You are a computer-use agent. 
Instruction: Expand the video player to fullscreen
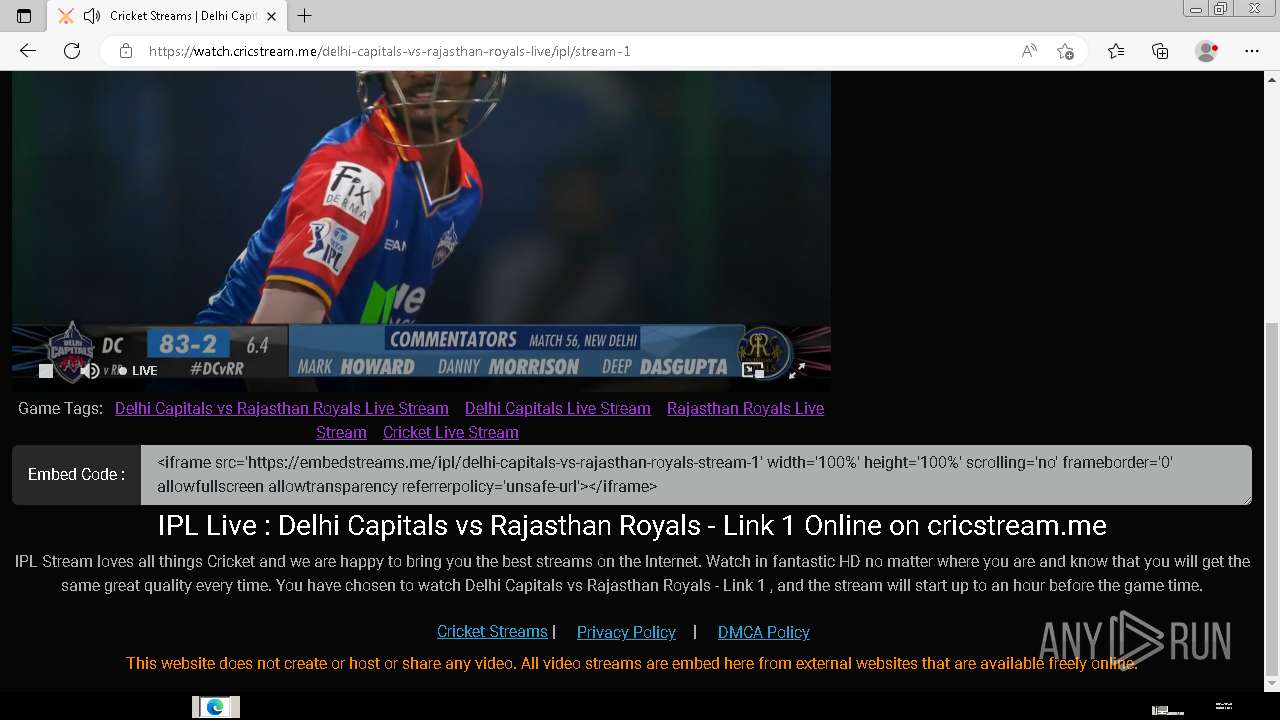[797, 371]
